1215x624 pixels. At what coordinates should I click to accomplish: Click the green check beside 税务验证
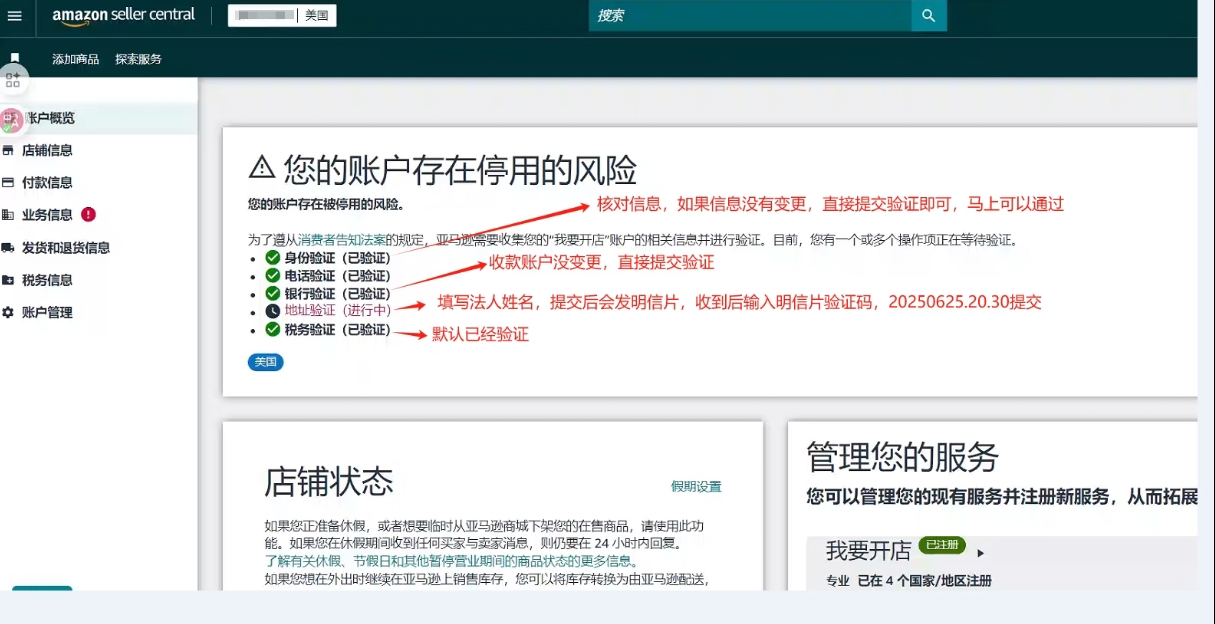[273, 329]
